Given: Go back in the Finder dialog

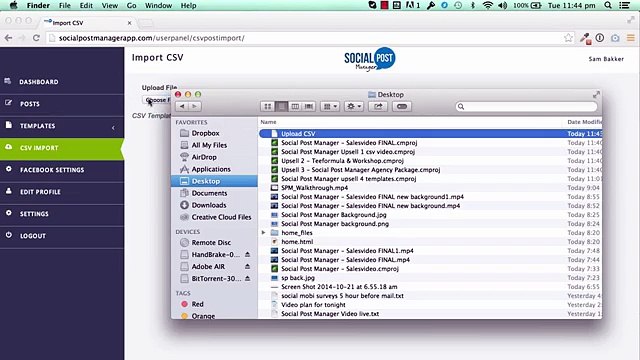Looking at the screenshot, I should 182,107.
